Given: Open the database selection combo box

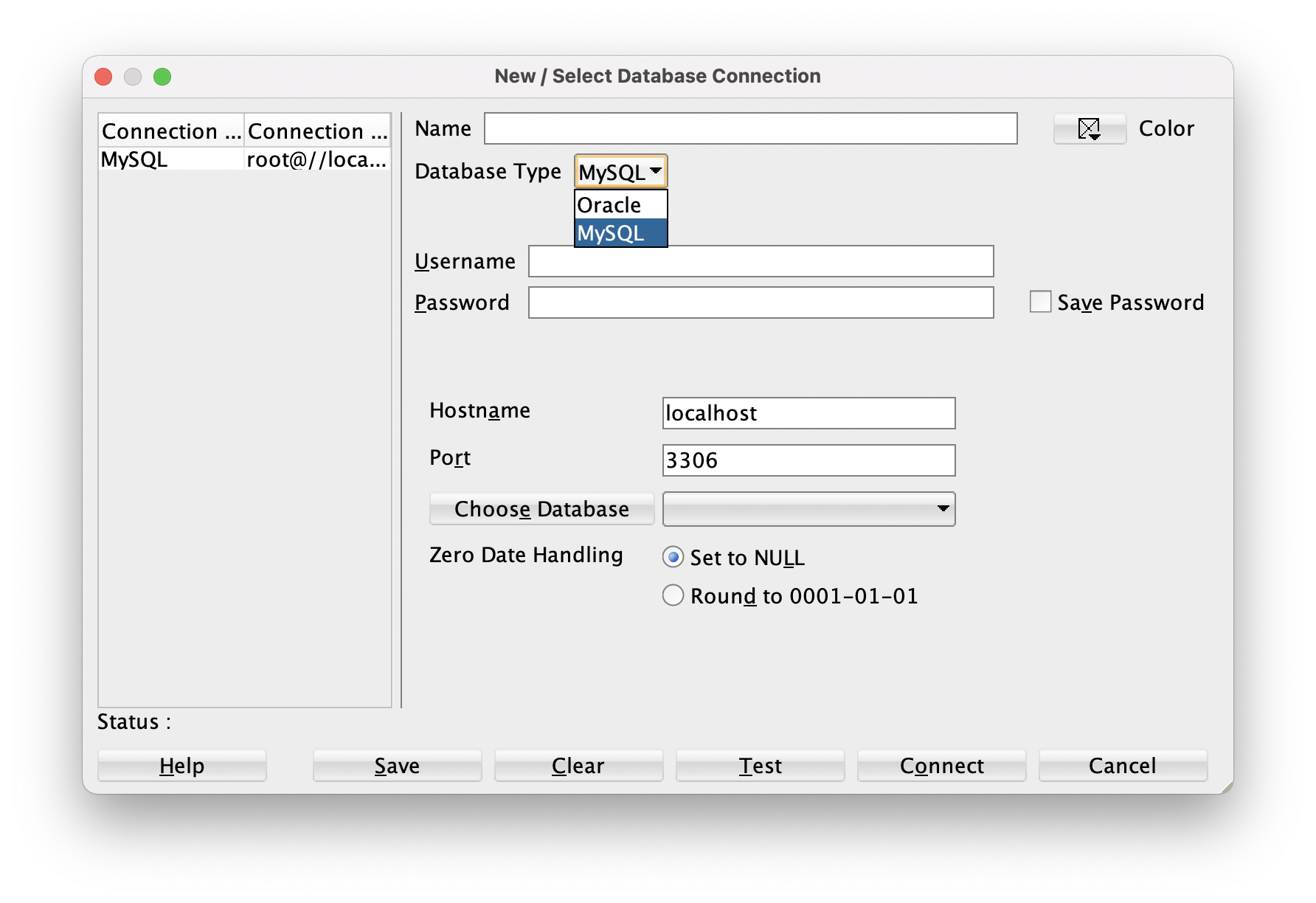Looking at the screenshot, I should [808, 509].
